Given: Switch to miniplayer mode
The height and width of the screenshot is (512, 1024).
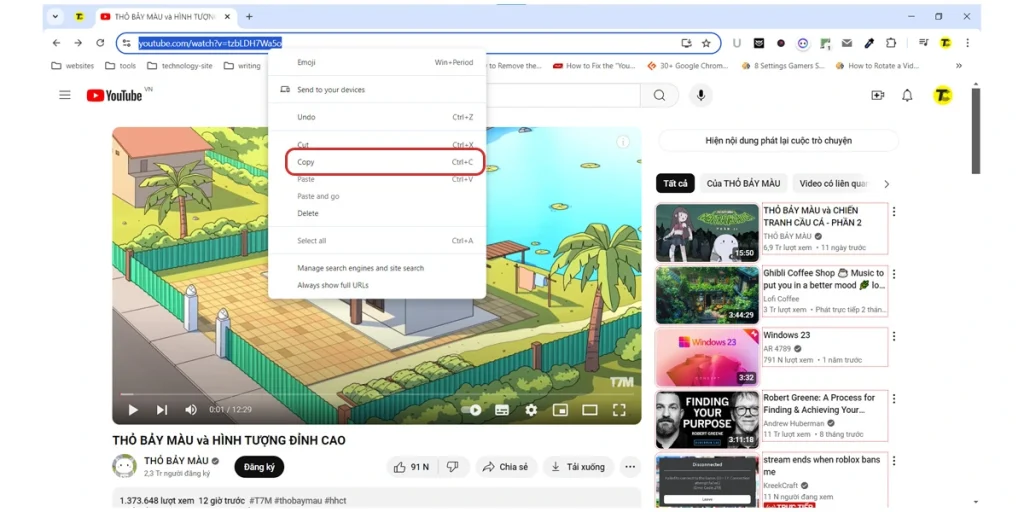Looking at the screenshot, I should pos(560,410).
